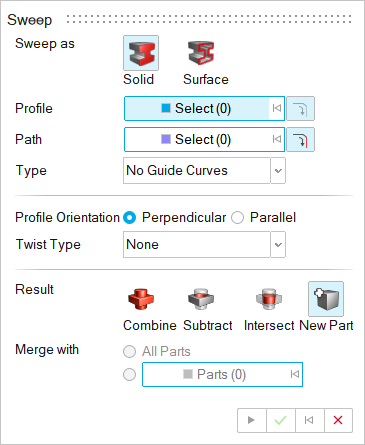Click the play preview button
365x445 pixels.
pos(252,420)
